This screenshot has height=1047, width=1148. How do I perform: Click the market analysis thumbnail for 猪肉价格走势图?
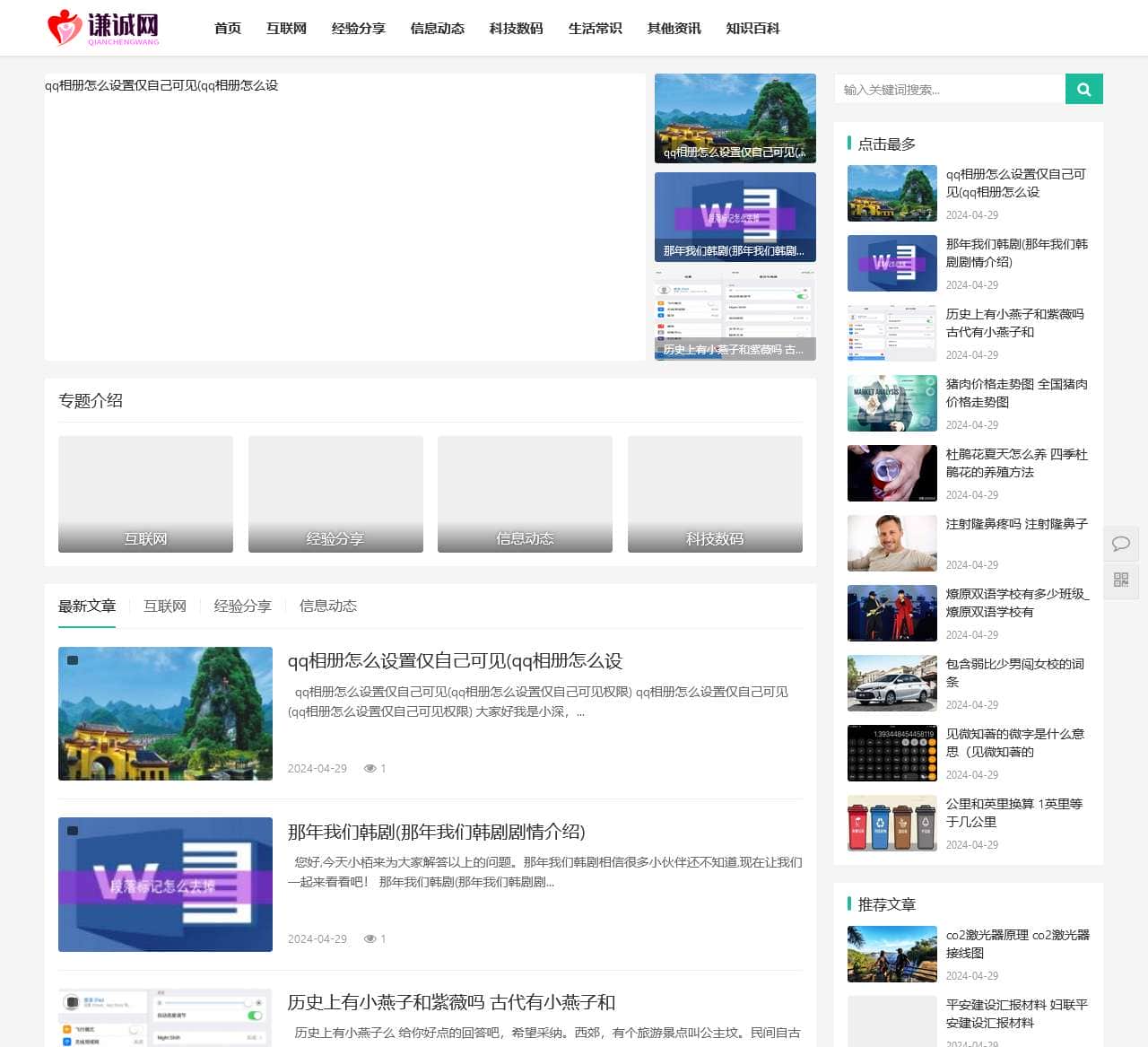[x=892, y=403]
